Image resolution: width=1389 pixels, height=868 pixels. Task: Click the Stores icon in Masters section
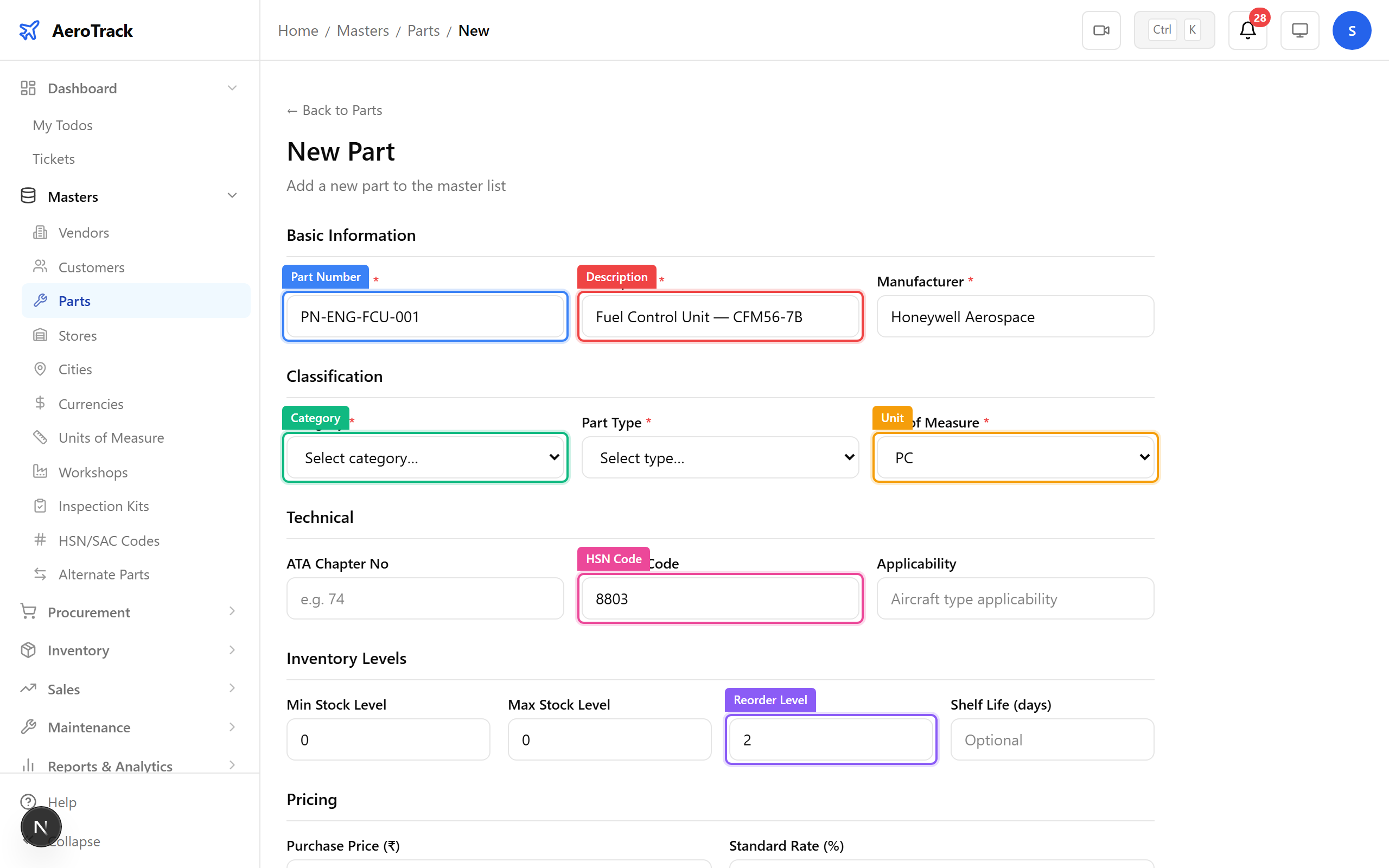tap(40, 335)
